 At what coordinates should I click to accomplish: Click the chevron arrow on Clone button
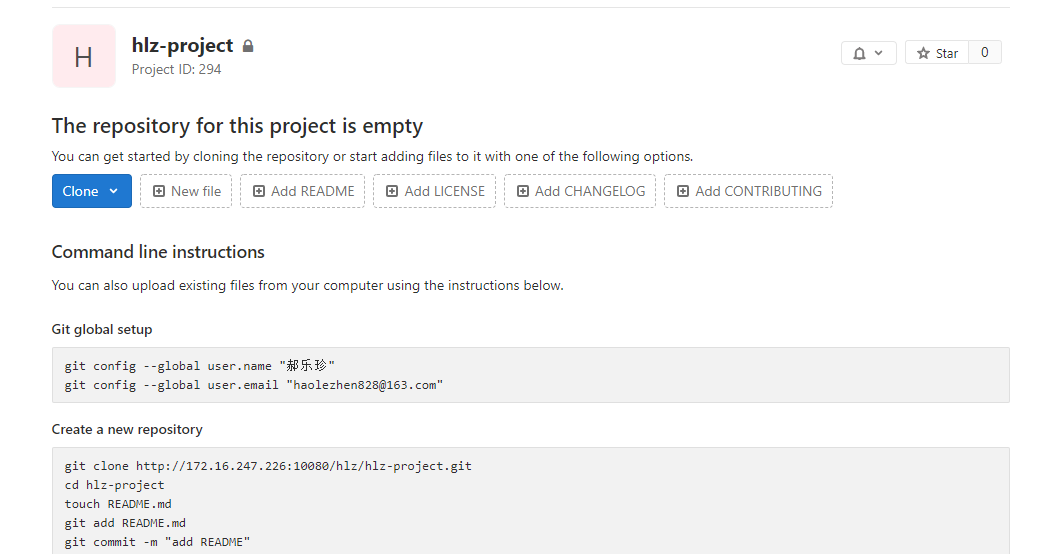(x=113, y=191)
